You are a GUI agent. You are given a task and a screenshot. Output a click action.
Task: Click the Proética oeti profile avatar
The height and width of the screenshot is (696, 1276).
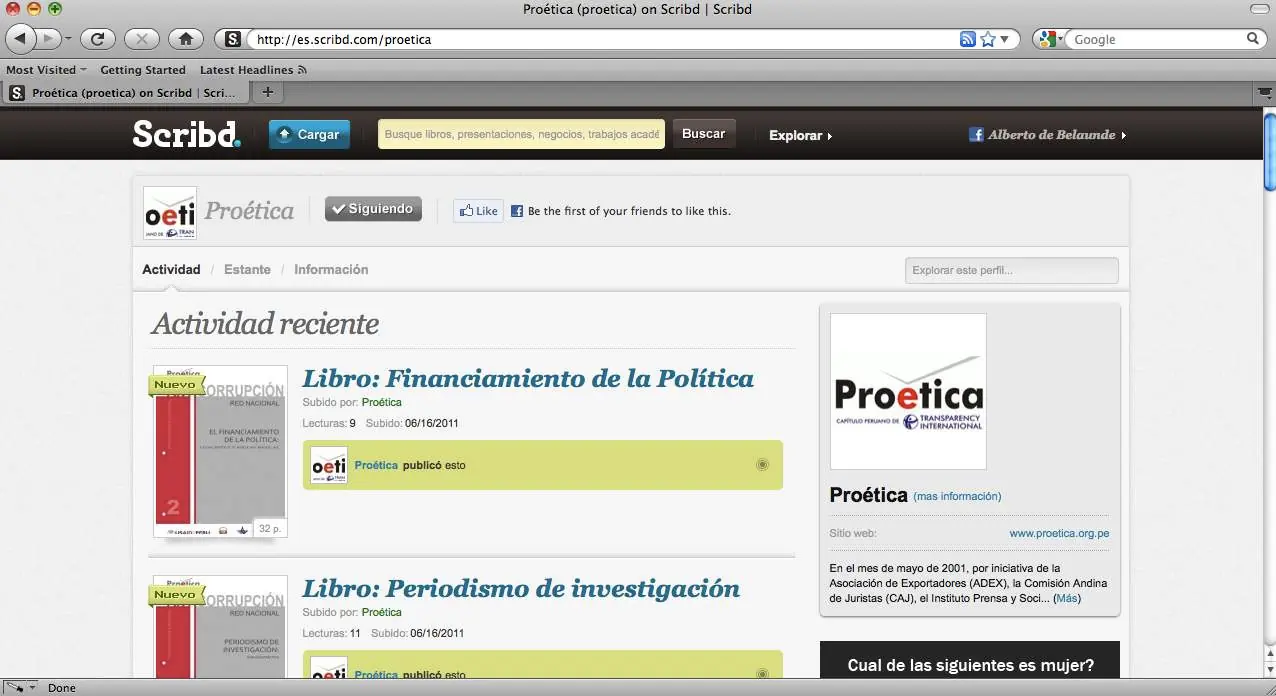[169, 212]
